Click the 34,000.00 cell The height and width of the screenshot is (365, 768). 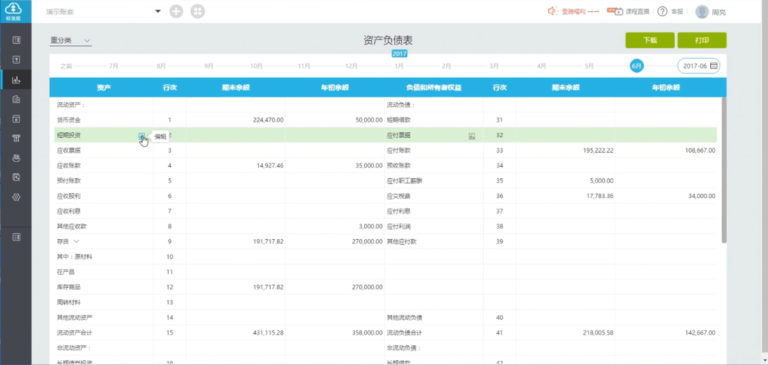click(701, 196)
